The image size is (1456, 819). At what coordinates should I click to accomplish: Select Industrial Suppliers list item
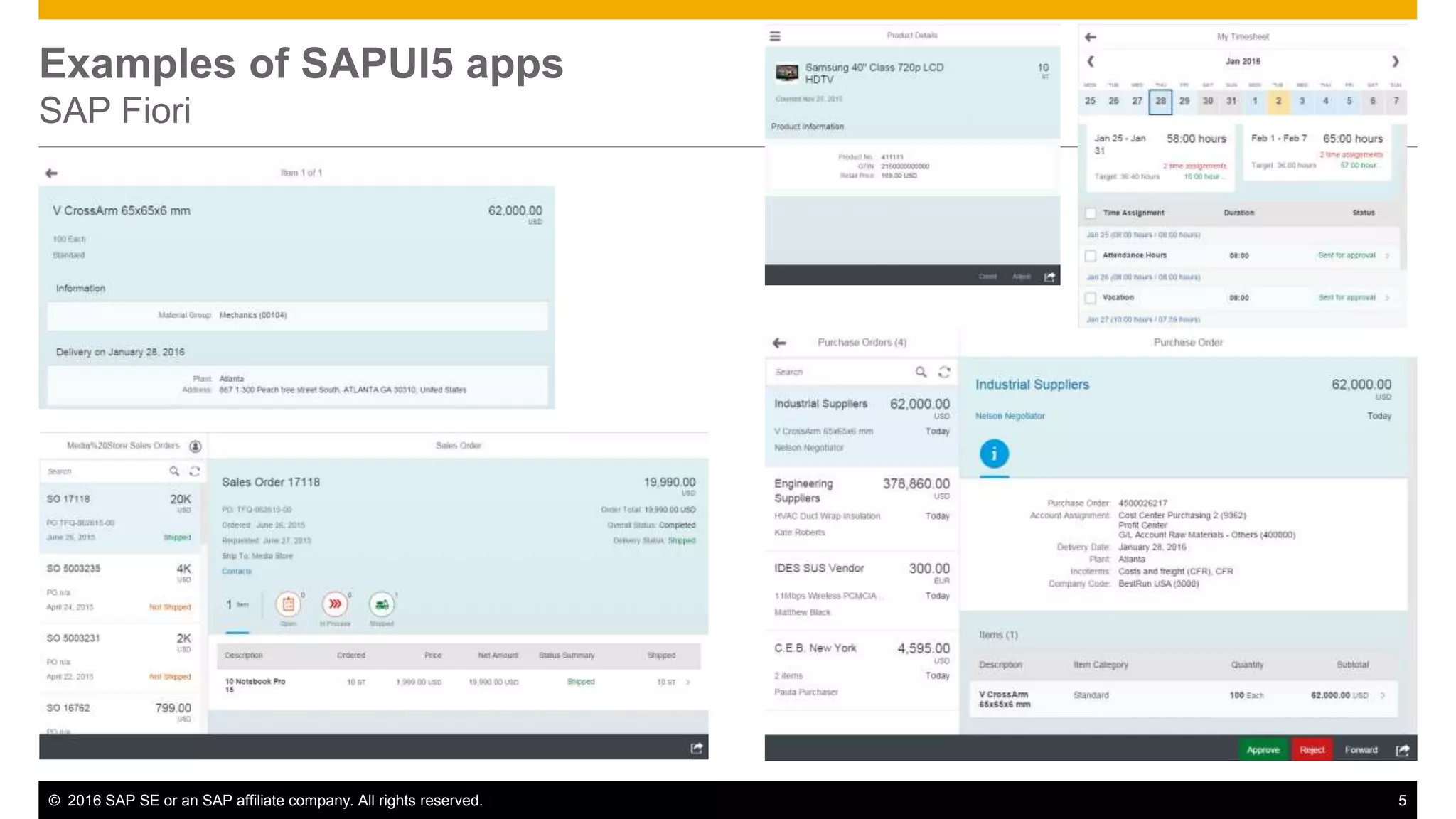coord(862,425)
